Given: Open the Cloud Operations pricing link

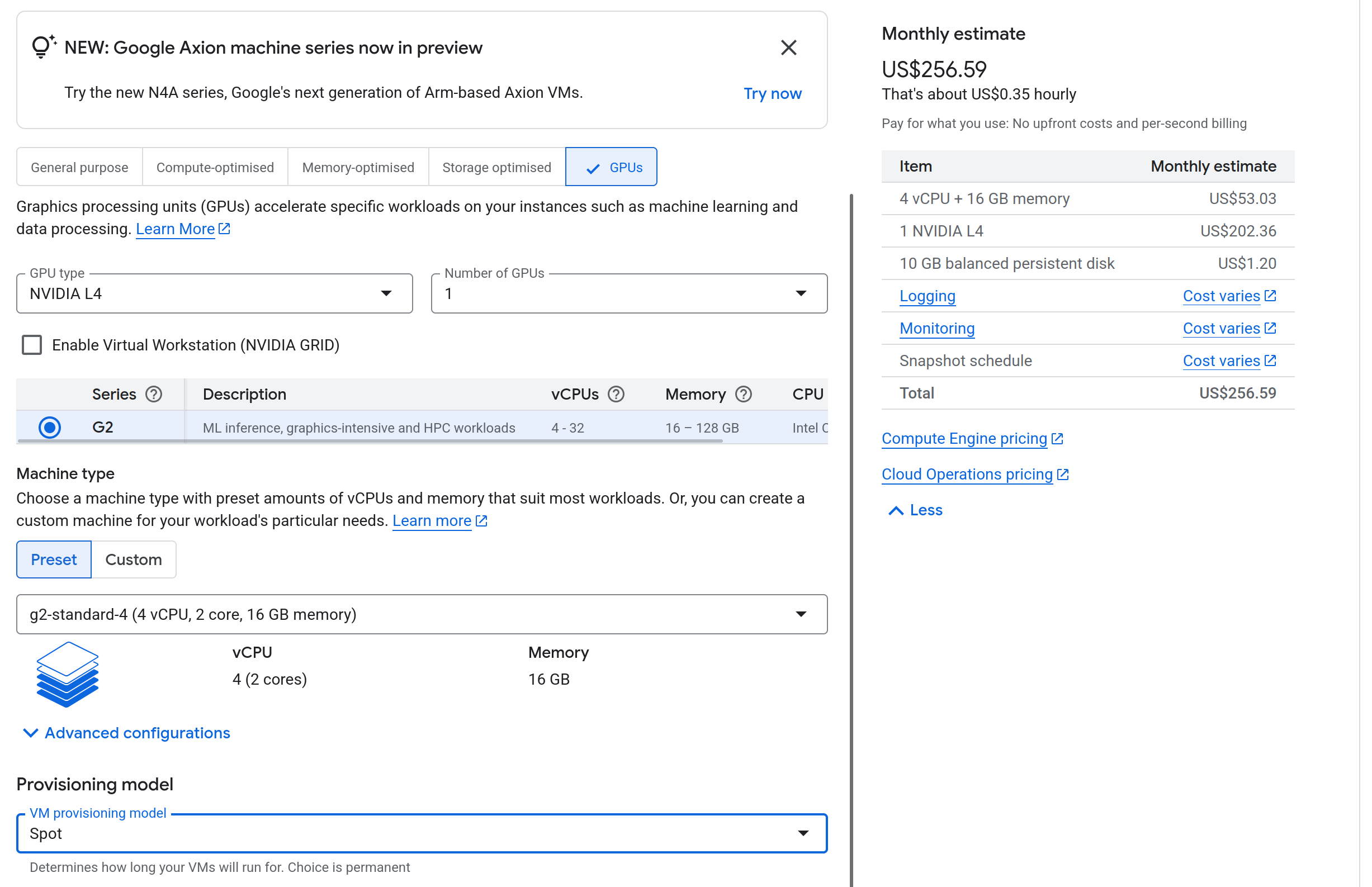Looking at the screenshot, I should pyautogui.click(x=967, y=474).
